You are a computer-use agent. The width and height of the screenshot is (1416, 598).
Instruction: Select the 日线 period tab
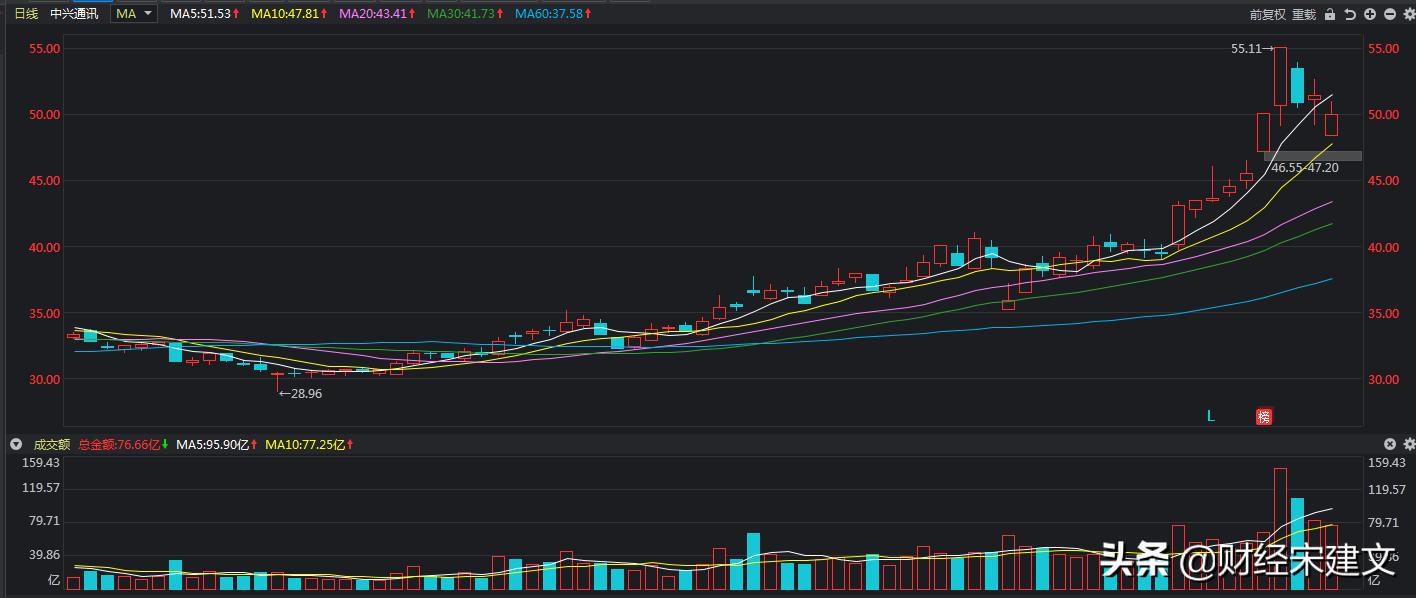pyautogui.click(x=26, y=14)
